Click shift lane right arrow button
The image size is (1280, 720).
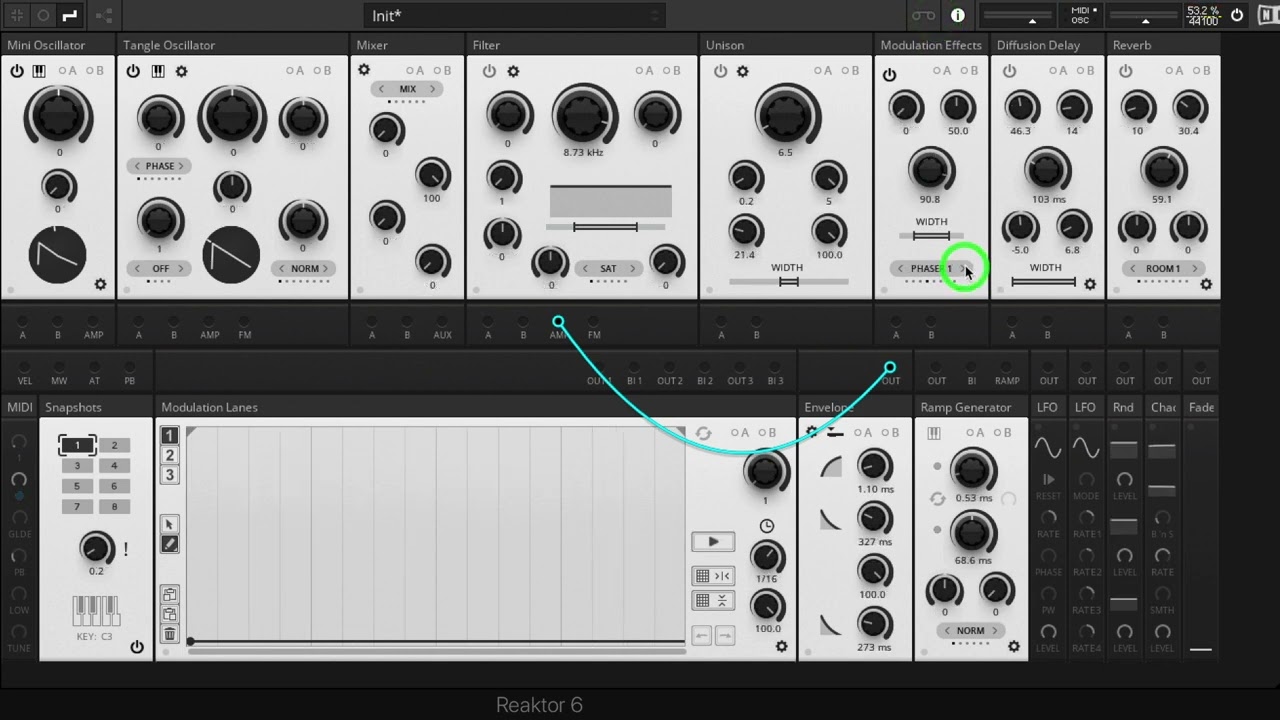725,635
